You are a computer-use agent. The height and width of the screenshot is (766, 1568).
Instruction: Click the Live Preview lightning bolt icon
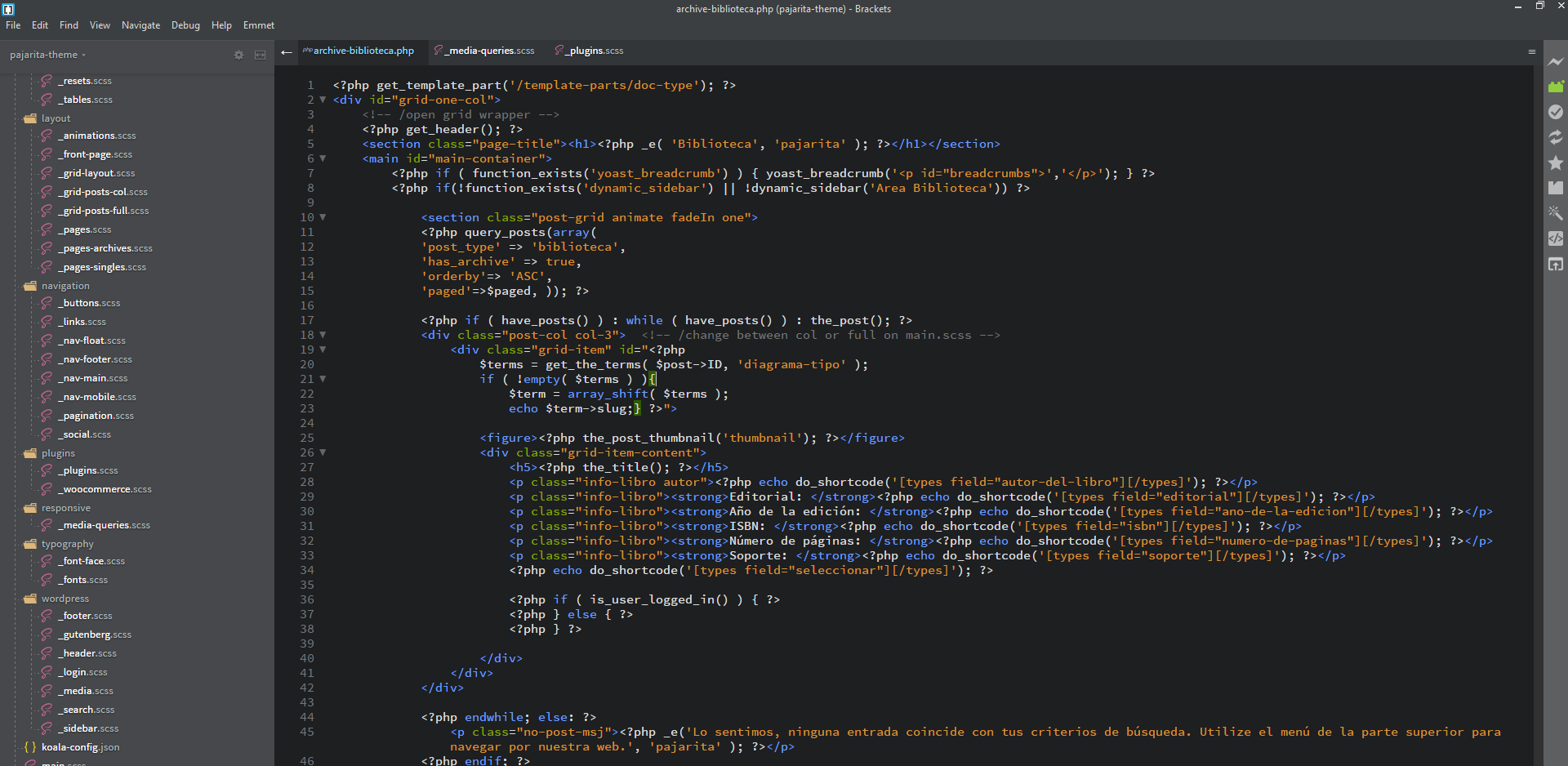(1556, 61)
